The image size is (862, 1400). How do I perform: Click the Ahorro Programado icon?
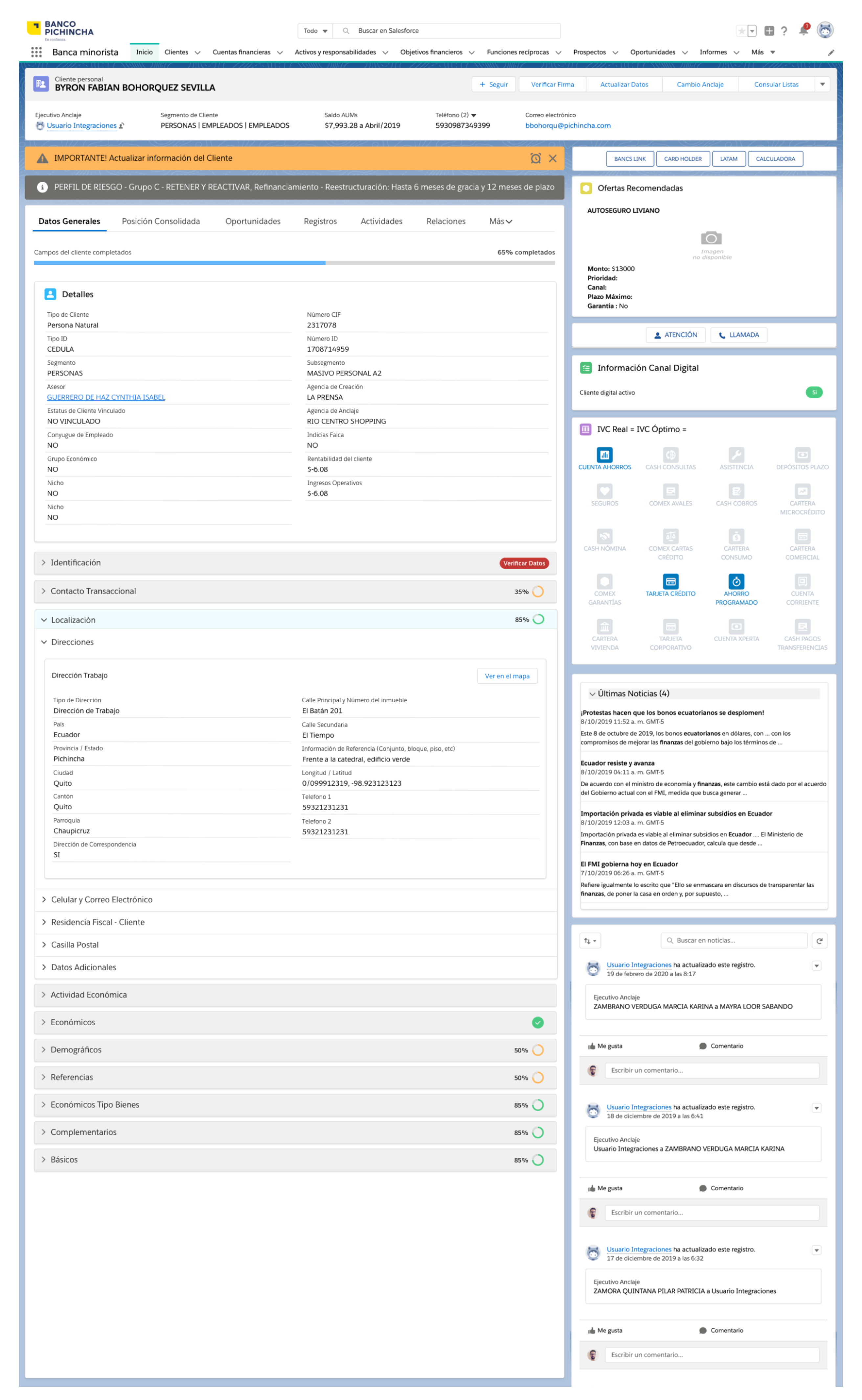pos(736,581)
